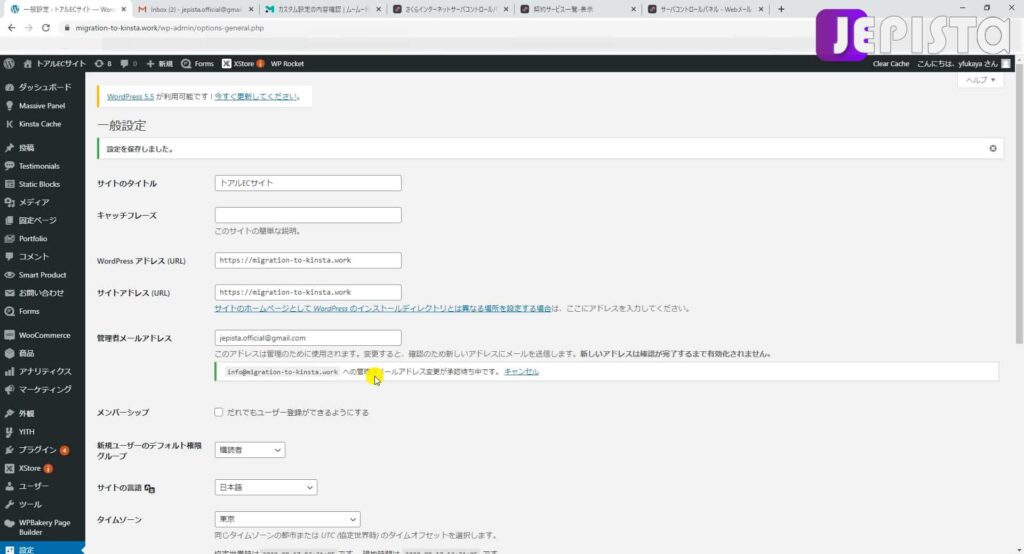Click the WordPress address URL field

(308, 260)
